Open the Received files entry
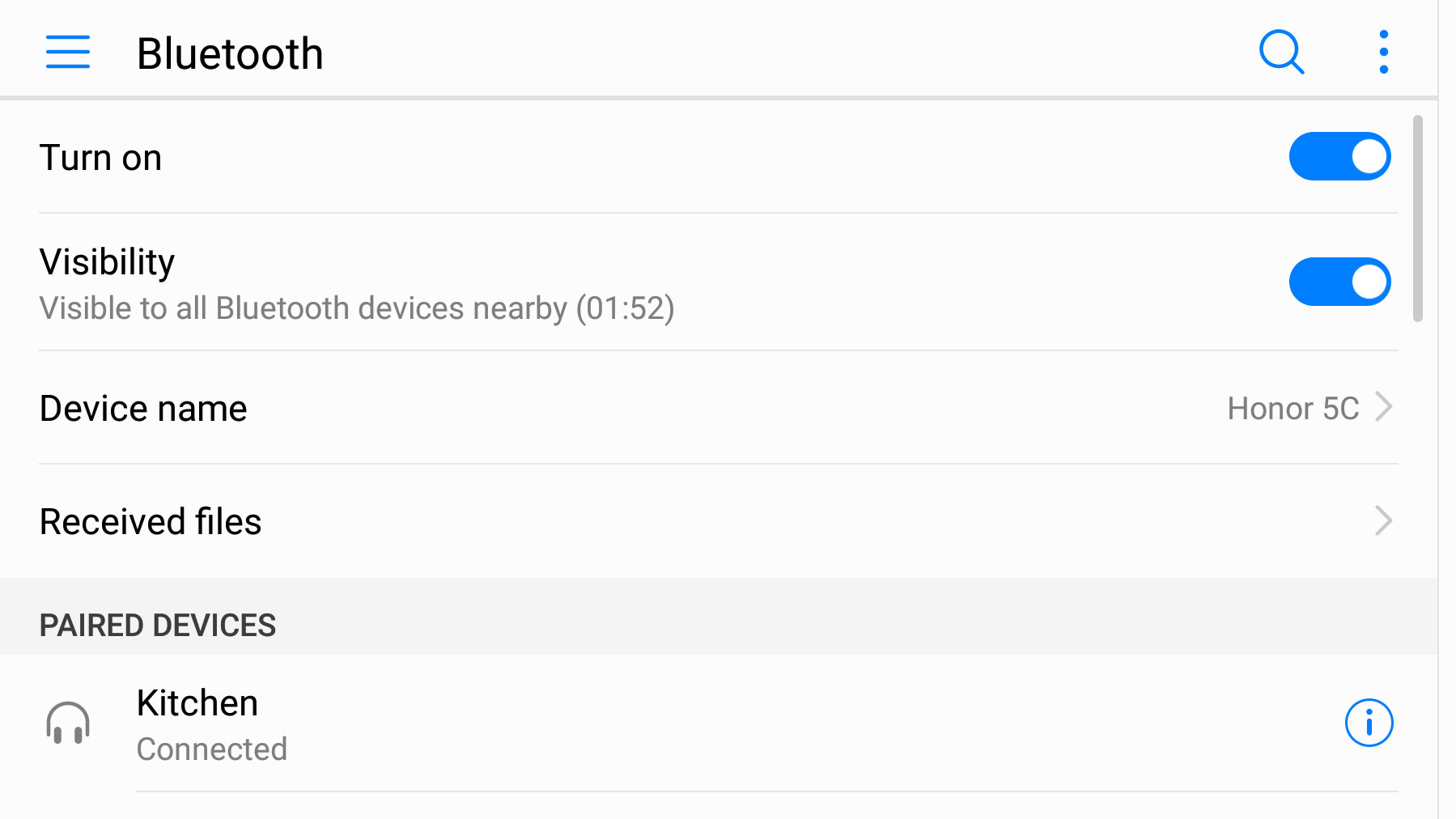 [719, 520]
